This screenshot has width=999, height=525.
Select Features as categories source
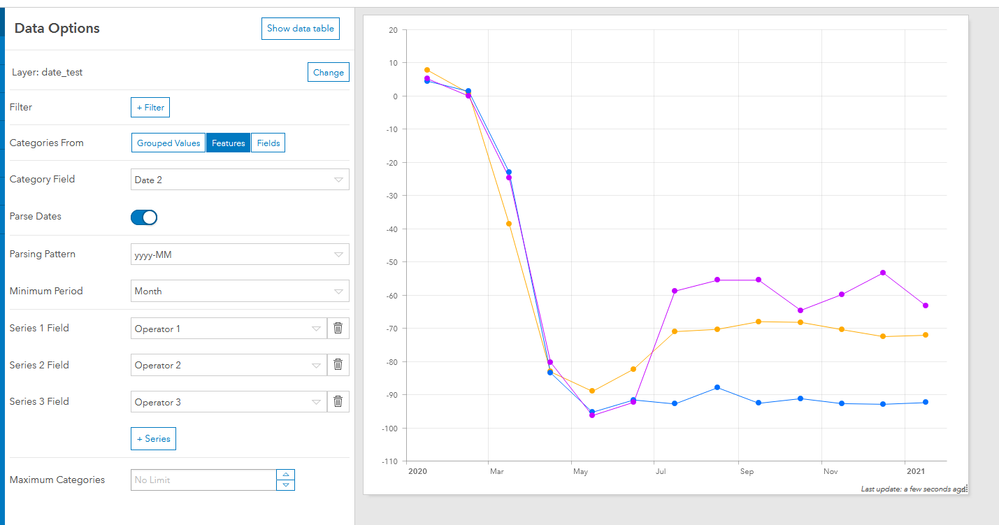point(228,143)
